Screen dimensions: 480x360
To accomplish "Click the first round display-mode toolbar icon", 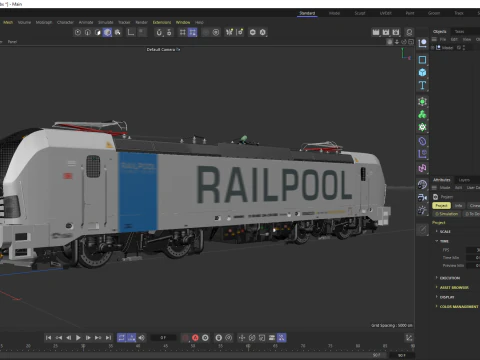I will (x=78, y=32).
